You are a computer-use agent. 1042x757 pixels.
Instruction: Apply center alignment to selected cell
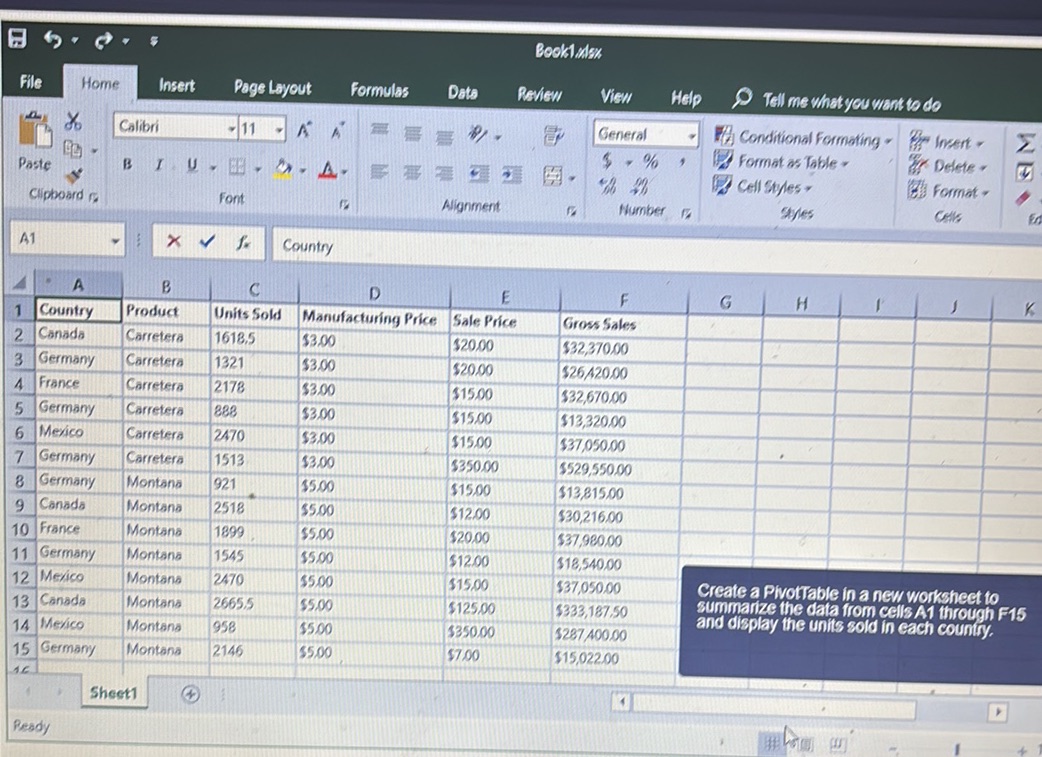pyautogui.click(x=411, y=172)
